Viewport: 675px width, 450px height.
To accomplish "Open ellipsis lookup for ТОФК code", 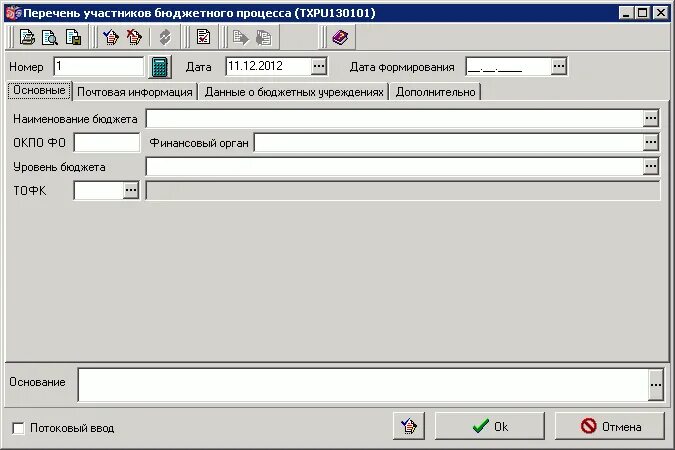I will (131, 190).
